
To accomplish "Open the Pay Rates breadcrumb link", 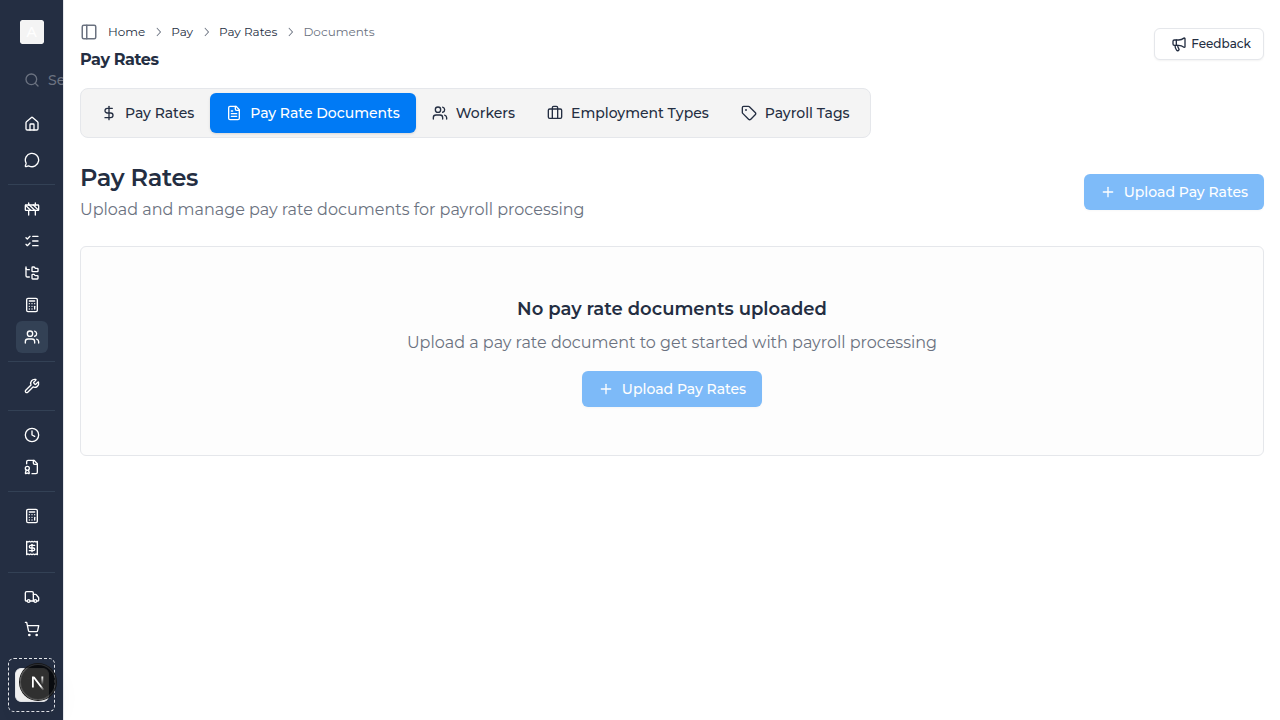I will click(x=248, y=31).
